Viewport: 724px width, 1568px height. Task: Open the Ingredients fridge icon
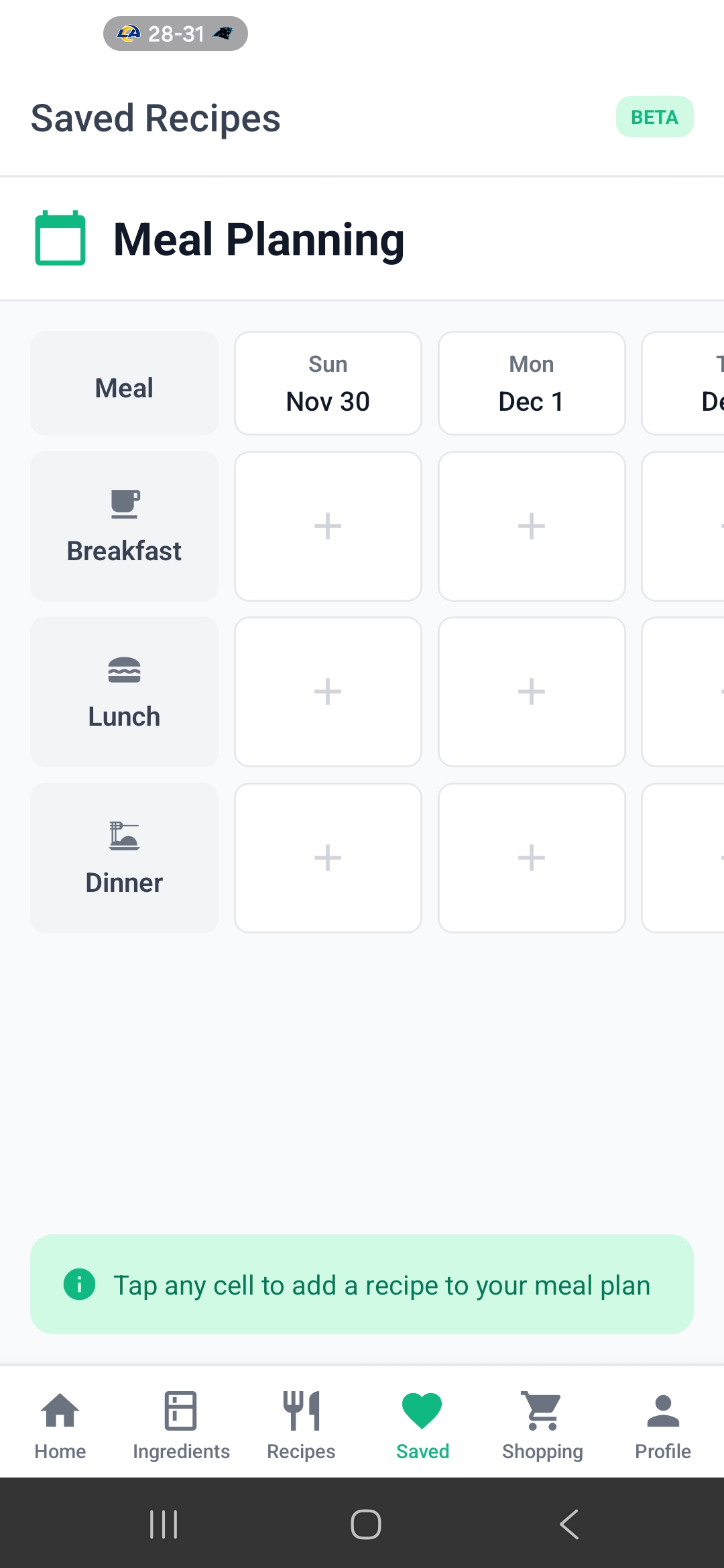(181, 1410)
